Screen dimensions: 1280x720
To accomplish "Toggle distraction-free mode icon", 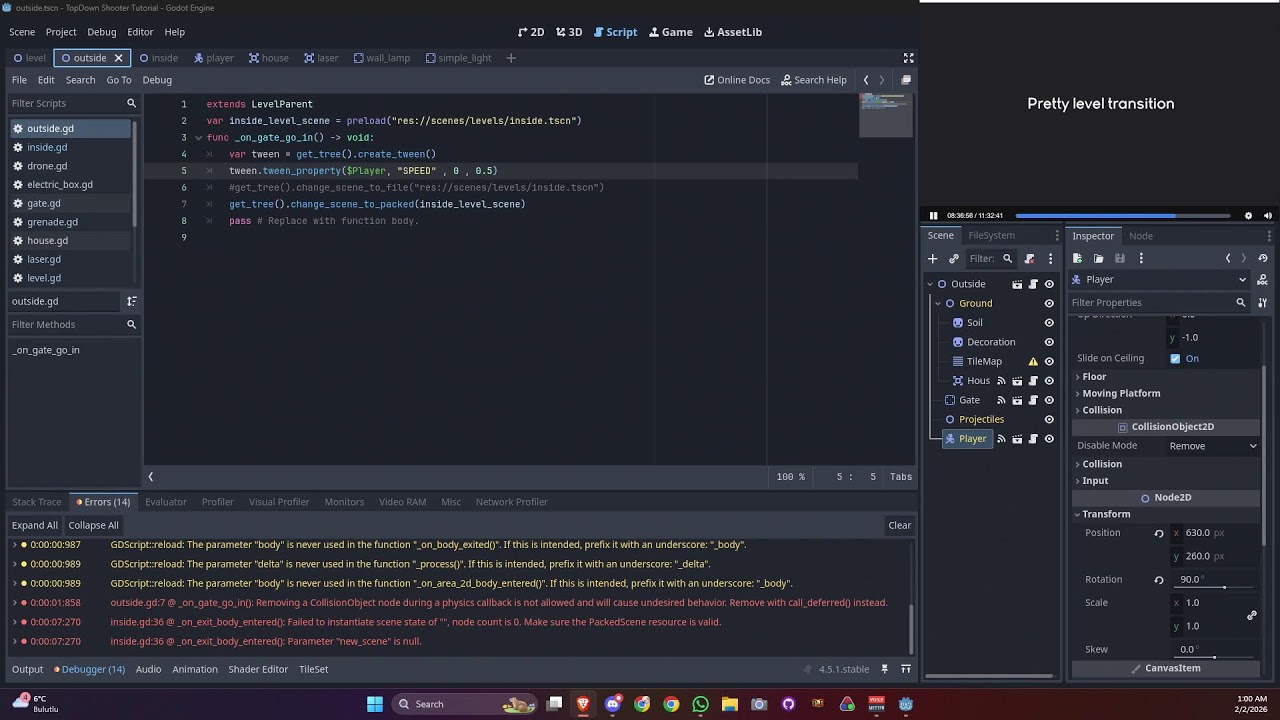I will click(x=908, y=58).
